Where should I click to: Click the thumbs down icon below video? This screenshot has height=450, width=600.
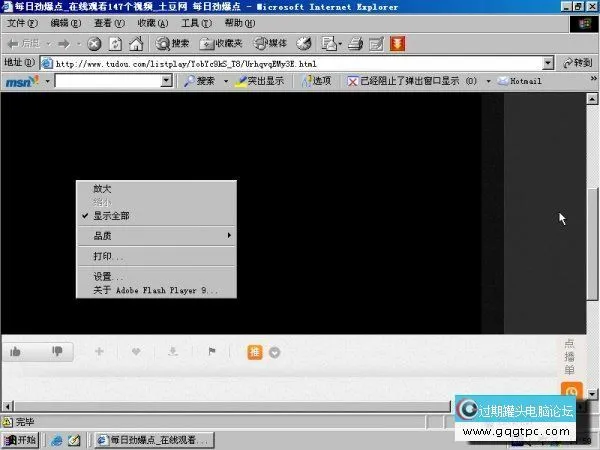coord(57,351)
